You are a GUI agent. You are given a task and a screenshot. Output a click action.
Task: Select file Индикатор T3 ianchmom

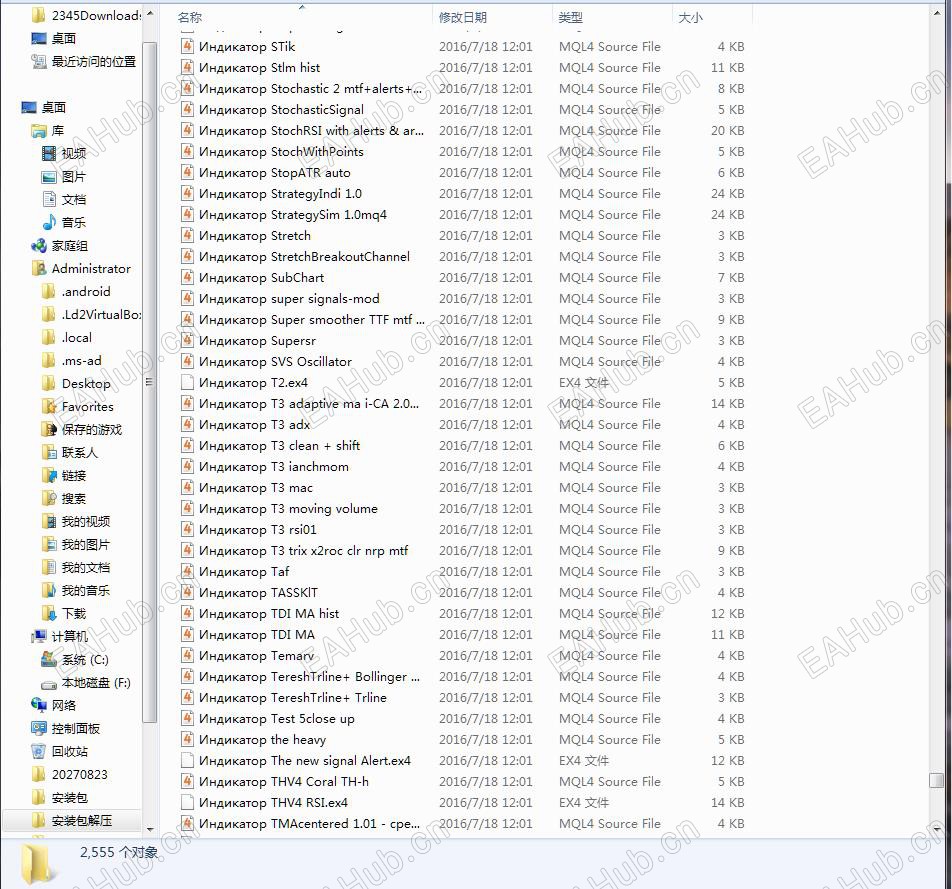[x=274, y=466]
